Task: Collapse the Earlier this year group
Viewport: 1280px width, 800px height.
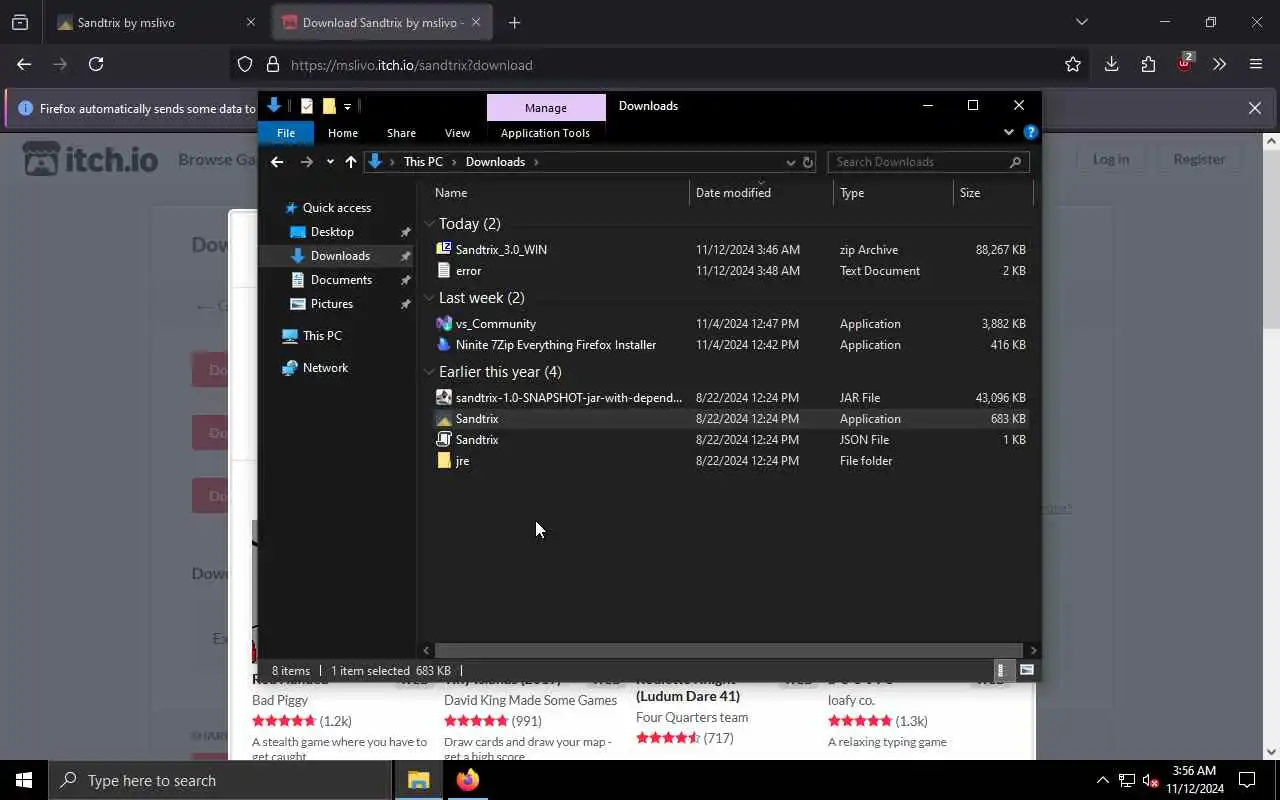Action: pyautogui.click(x=429, y=372)
